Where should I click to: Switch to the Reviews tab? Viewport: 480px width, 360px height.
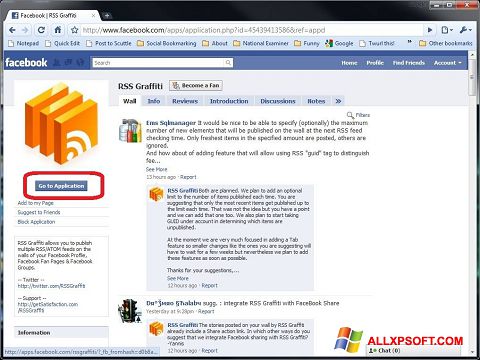pyautogui.click(x=185, y=101)
